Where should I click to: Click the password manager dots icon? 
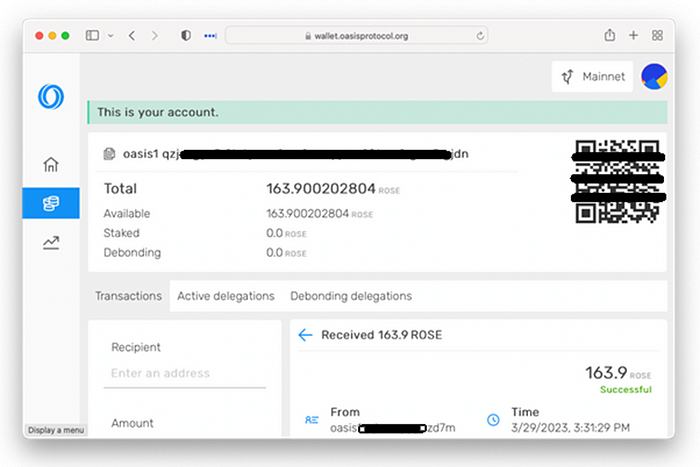tap(210, 36)
